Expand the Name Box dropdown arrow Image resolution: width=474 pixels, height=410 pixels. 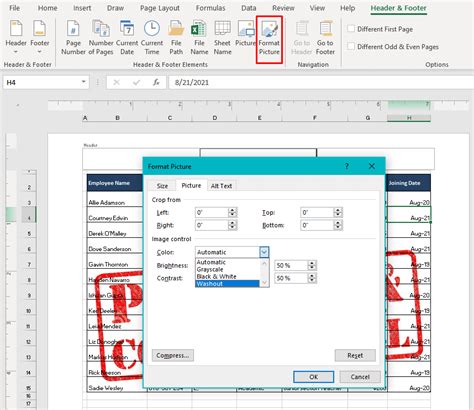coord(83,82)
